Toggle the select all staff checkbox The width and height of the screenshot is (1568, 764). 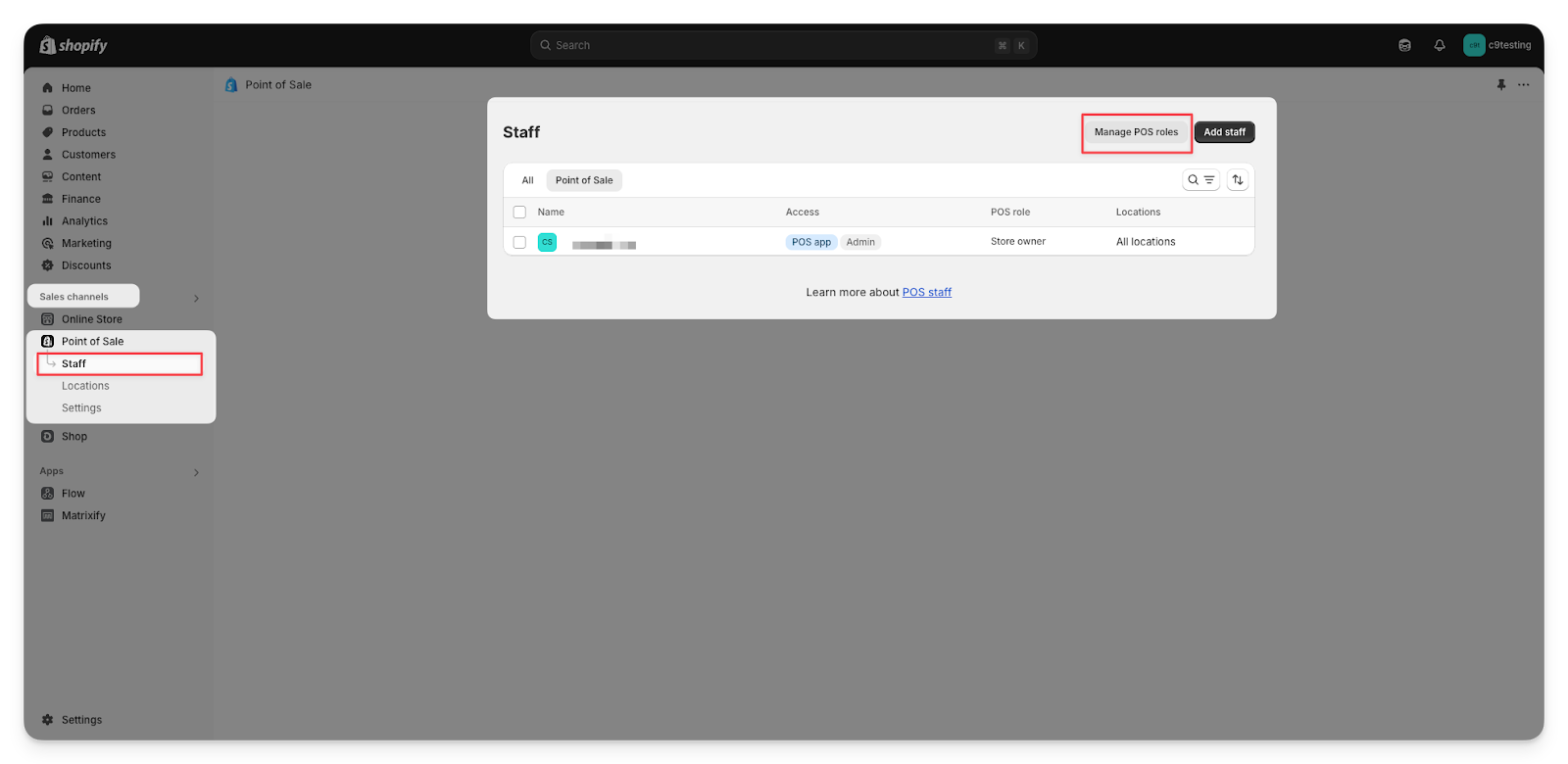[519, 213]
